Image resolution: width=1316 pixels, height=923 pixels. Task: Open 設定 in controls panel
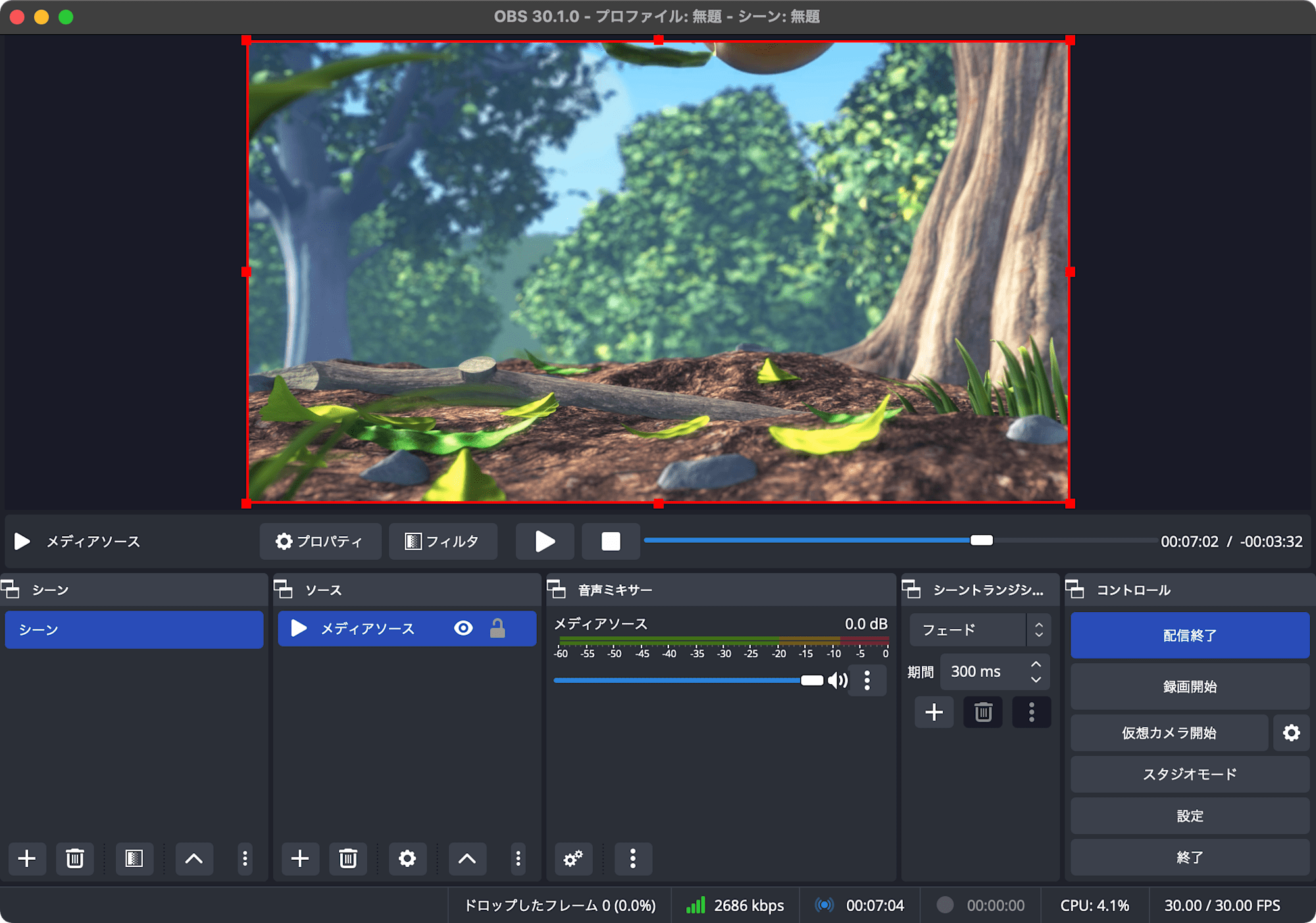point(1190,816)
